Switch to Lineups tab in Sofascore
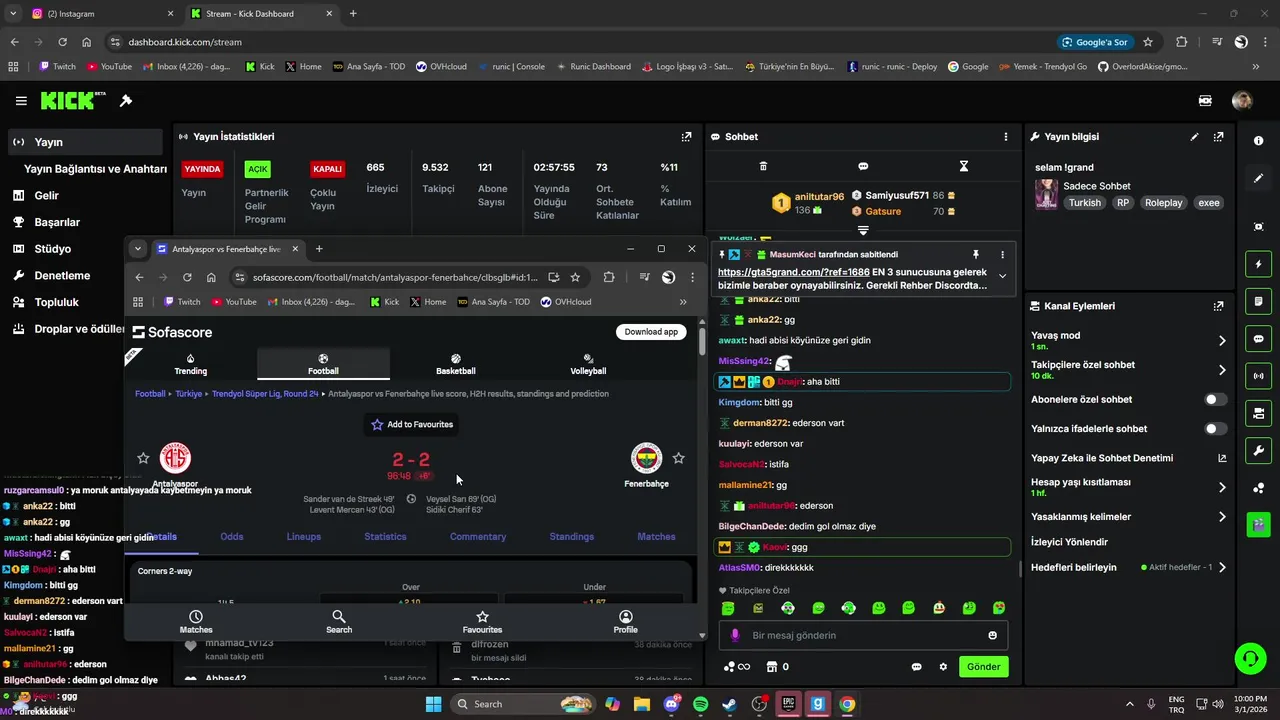Viewport: 1280px width, 720px height. tap(304, 537)
